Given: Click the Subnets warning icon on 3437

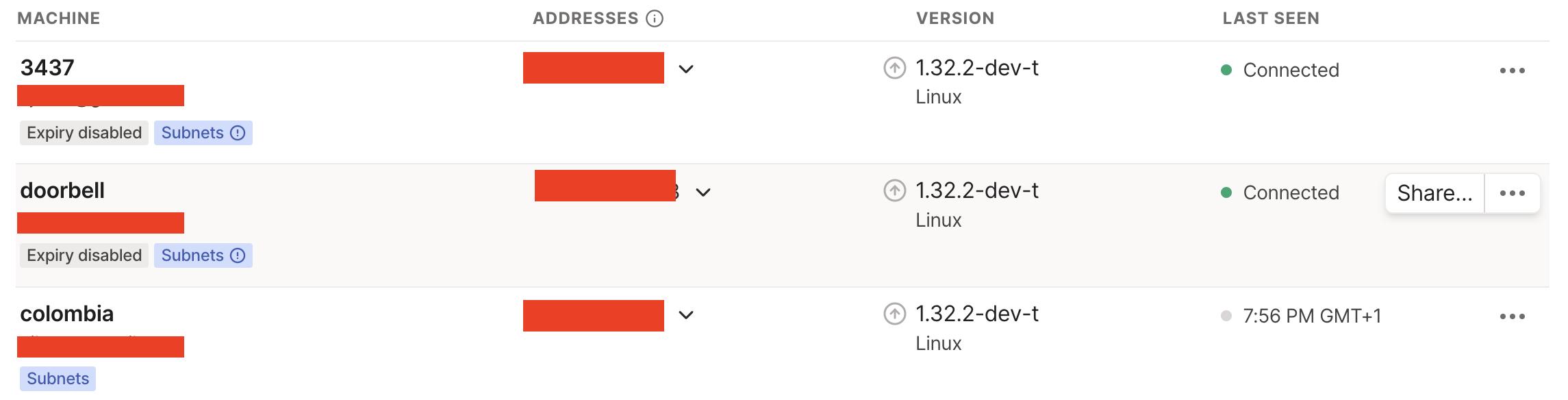Looking at the screenshot, I should 238,133.
